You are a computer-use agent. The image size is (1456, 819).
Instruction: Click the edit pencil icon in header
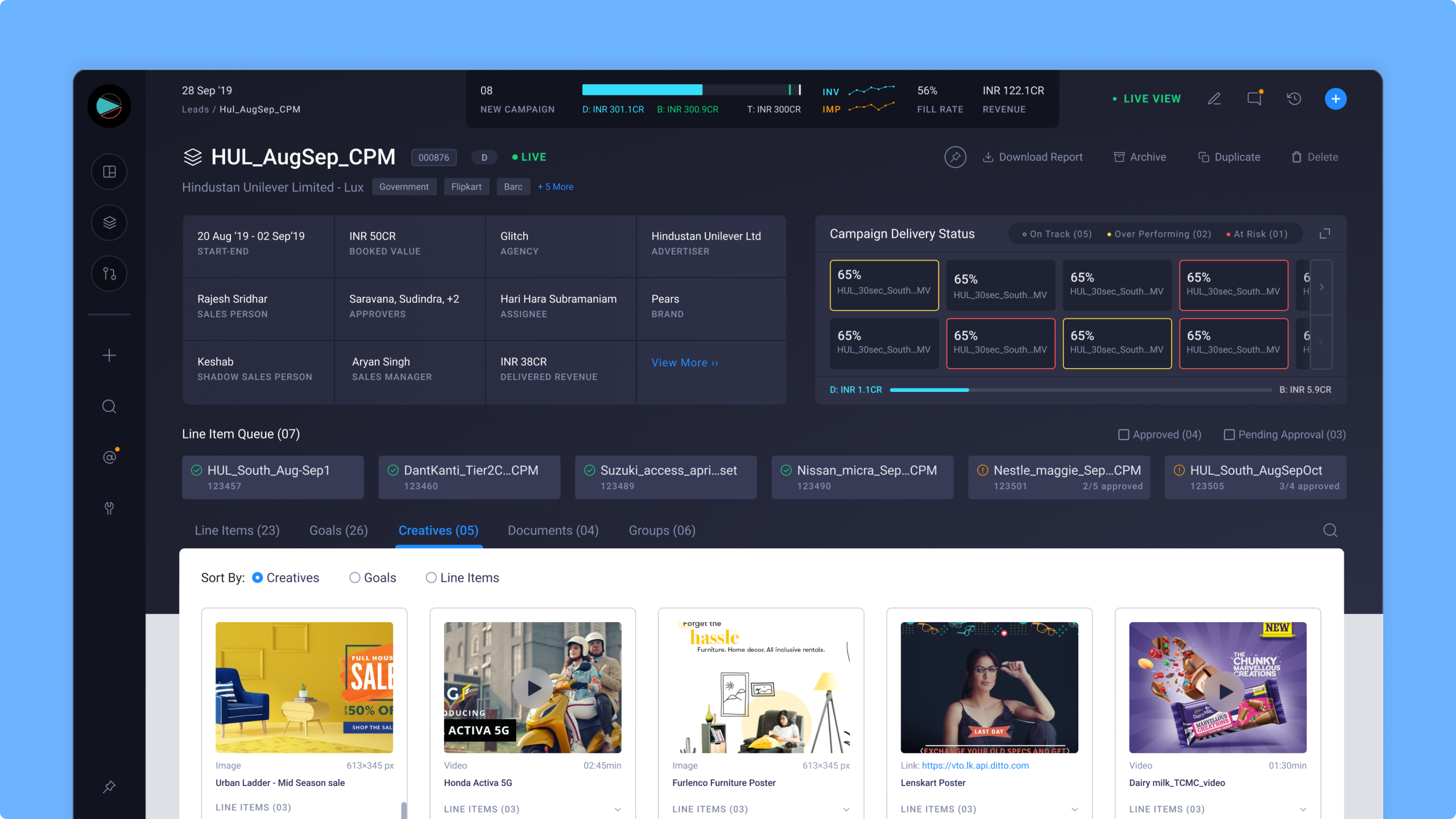click(1214, 99)
